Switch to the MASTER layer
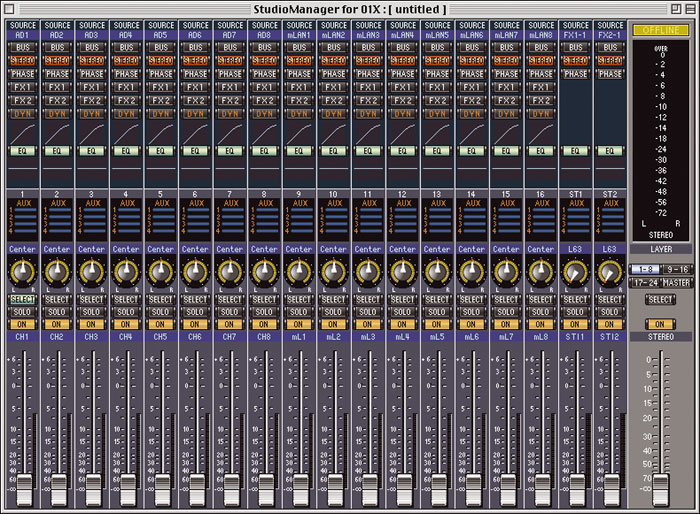 [x=674, y=281]
